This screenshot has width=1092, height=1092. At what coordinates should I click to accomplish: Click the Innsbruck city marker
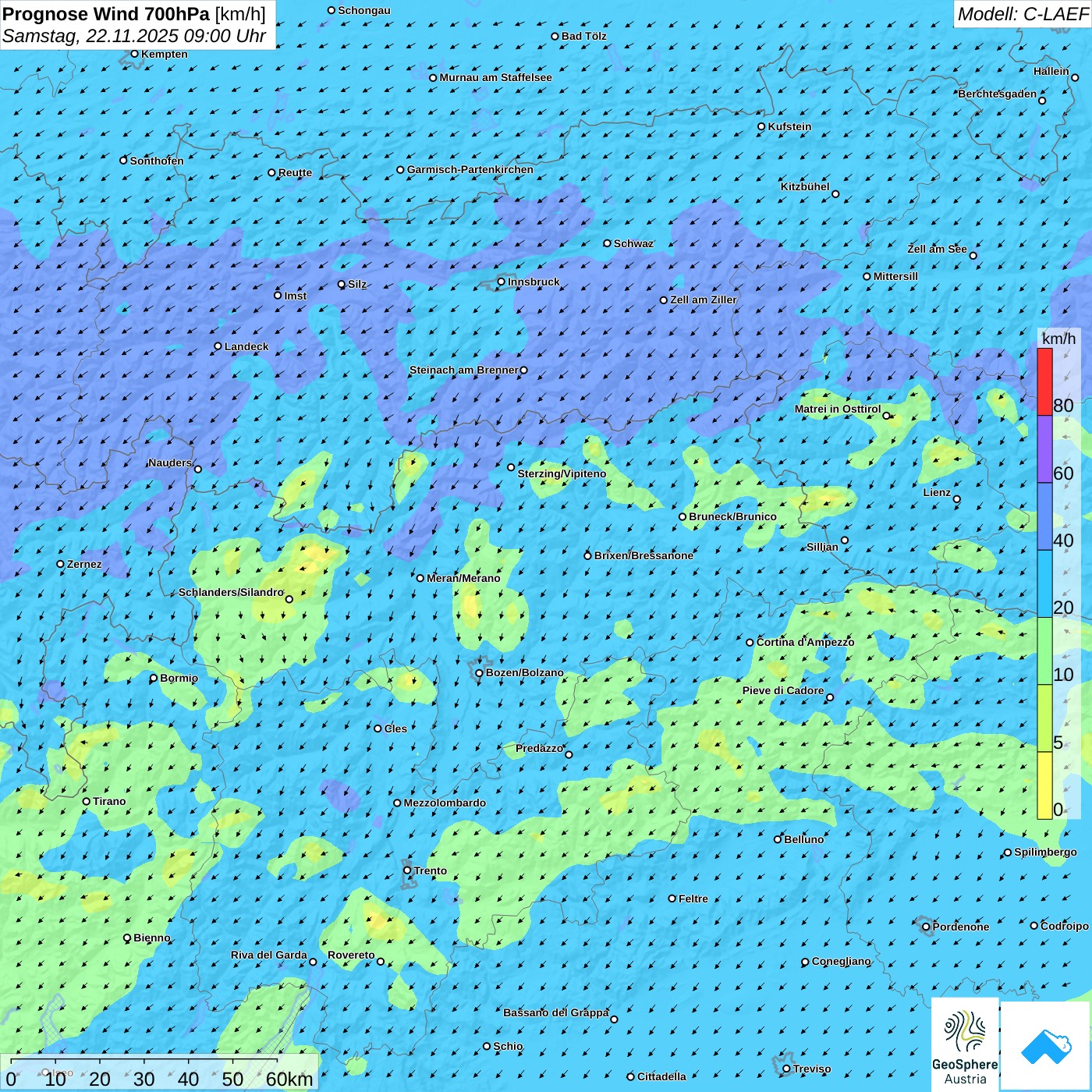tap(502, 282)
